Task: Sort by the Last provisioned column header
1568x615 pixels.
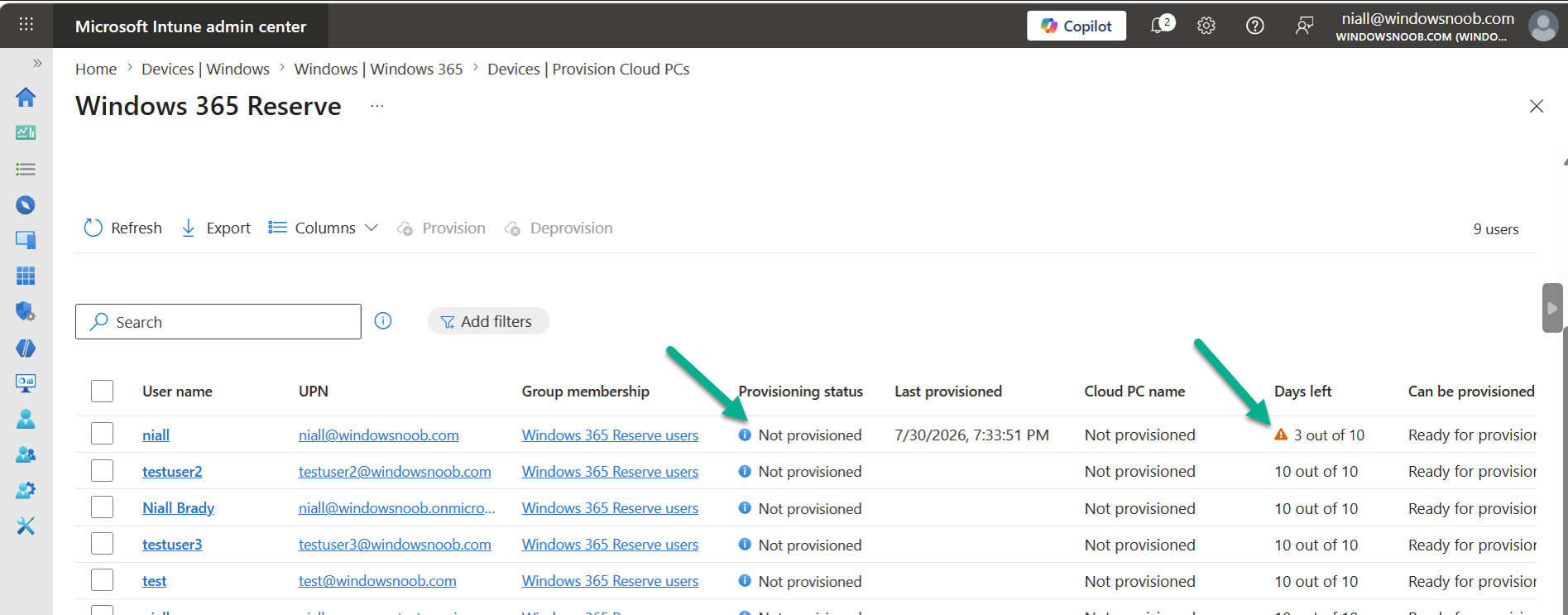Action: (x=947, y=391)
